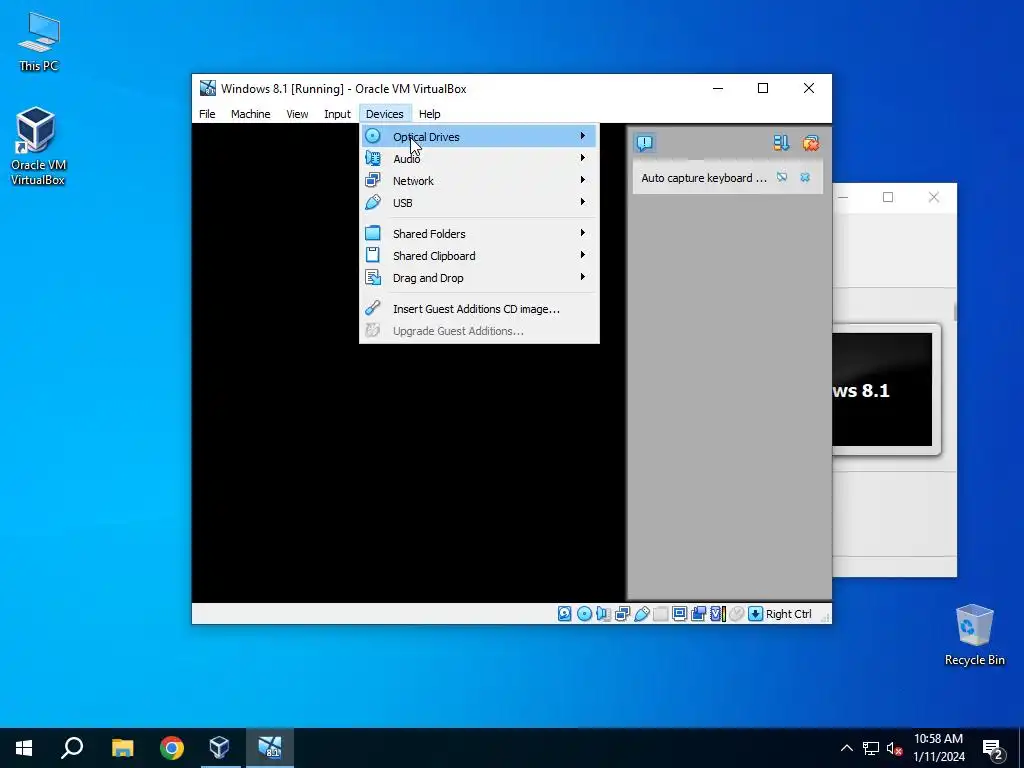Click the CPU virtualization status indicator

point(718,614)
